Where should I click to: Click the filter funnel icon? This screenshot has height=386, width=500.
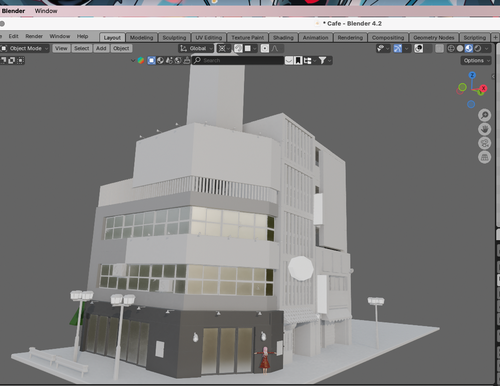(322, 61)
